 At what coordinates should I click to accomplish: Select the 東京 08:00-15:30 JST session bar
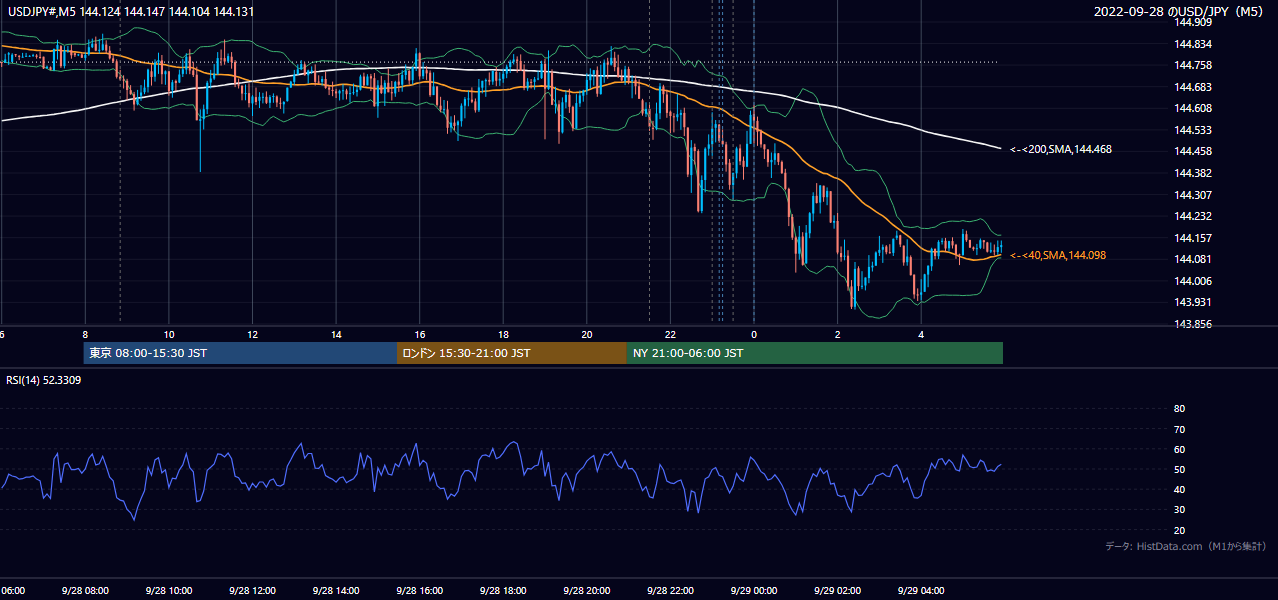click(240, 353)
